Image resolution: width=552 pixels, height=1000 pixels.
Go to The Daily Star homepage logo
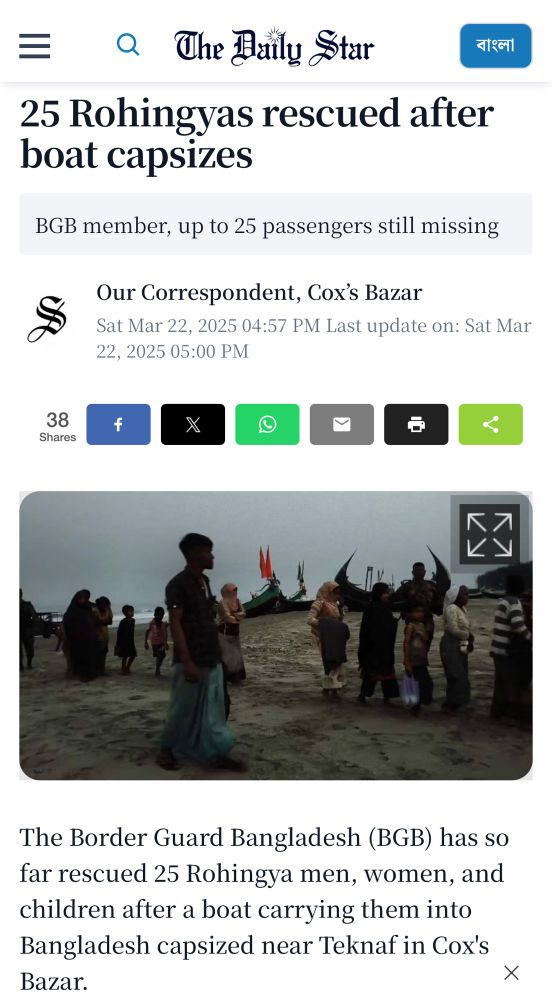click(x=274, y=47)
